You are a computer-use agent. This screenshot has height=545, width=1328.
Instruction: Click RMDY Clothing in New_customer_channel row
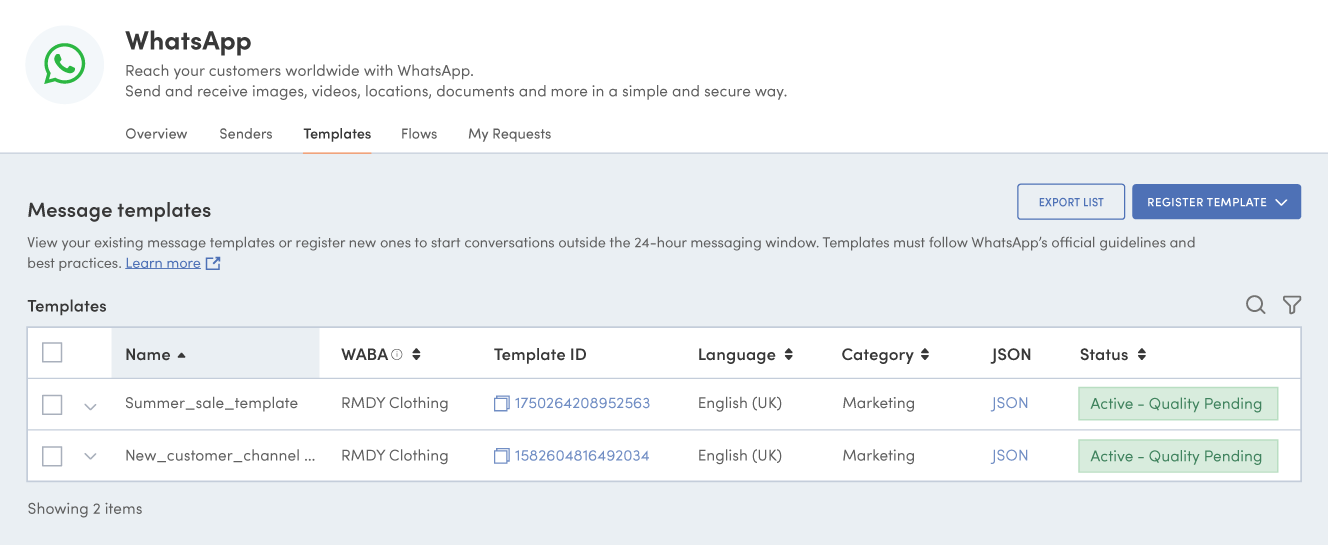pyautogui.click(x=394, y=455)
